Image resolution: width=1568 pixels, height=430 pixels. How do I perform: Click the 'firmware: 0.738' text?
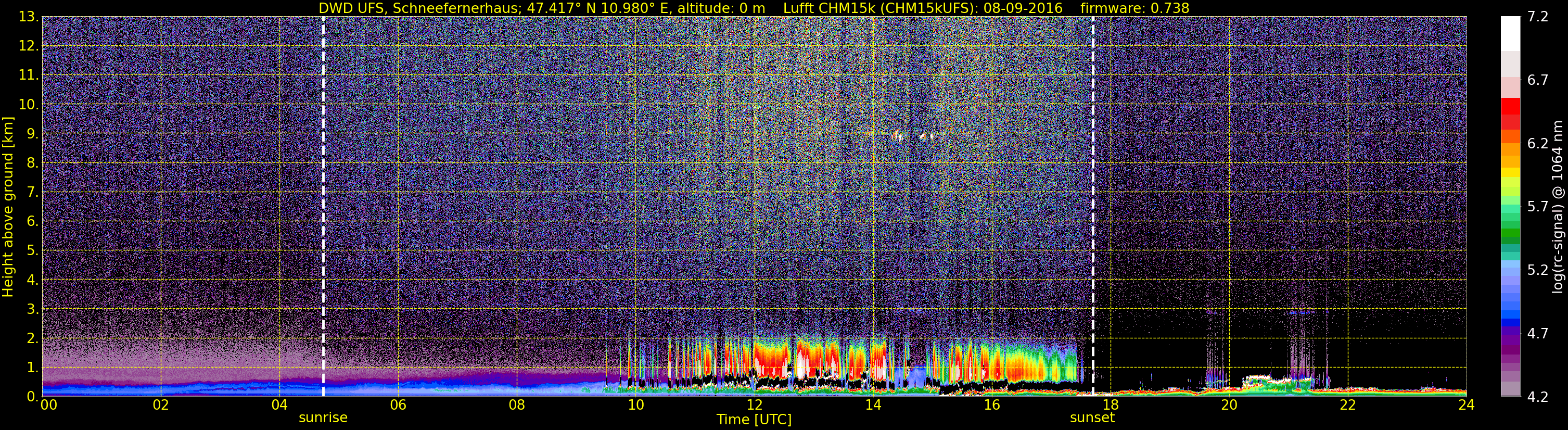tap(1134, 8)
